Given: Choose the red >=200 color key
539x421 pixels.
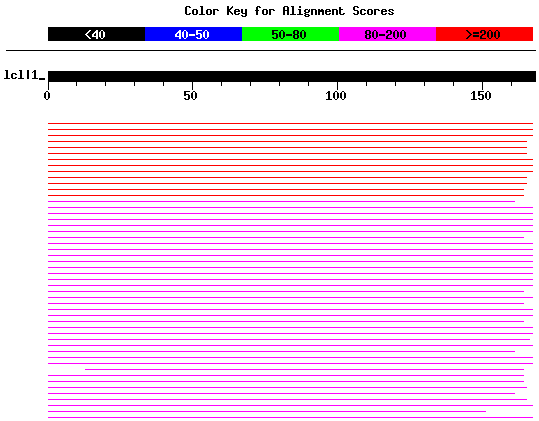Looking at the screenshot, I should click(x=484, y=34).
